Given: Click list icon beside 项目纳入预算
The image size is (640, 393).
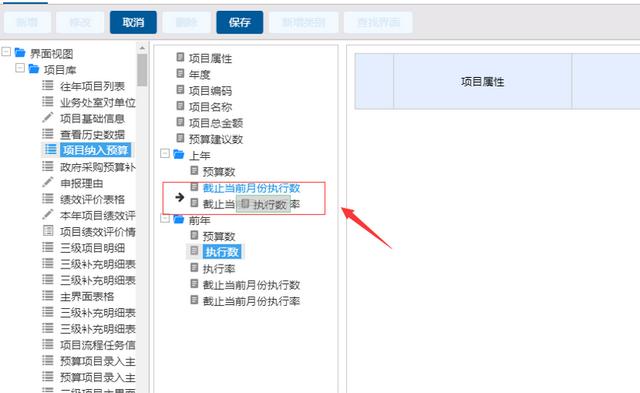Looking at the screenshot, I should (50, 149).
